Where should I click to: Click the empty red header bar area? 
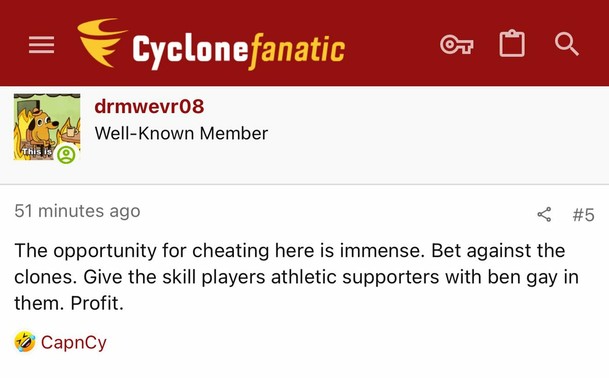point(392,43)
